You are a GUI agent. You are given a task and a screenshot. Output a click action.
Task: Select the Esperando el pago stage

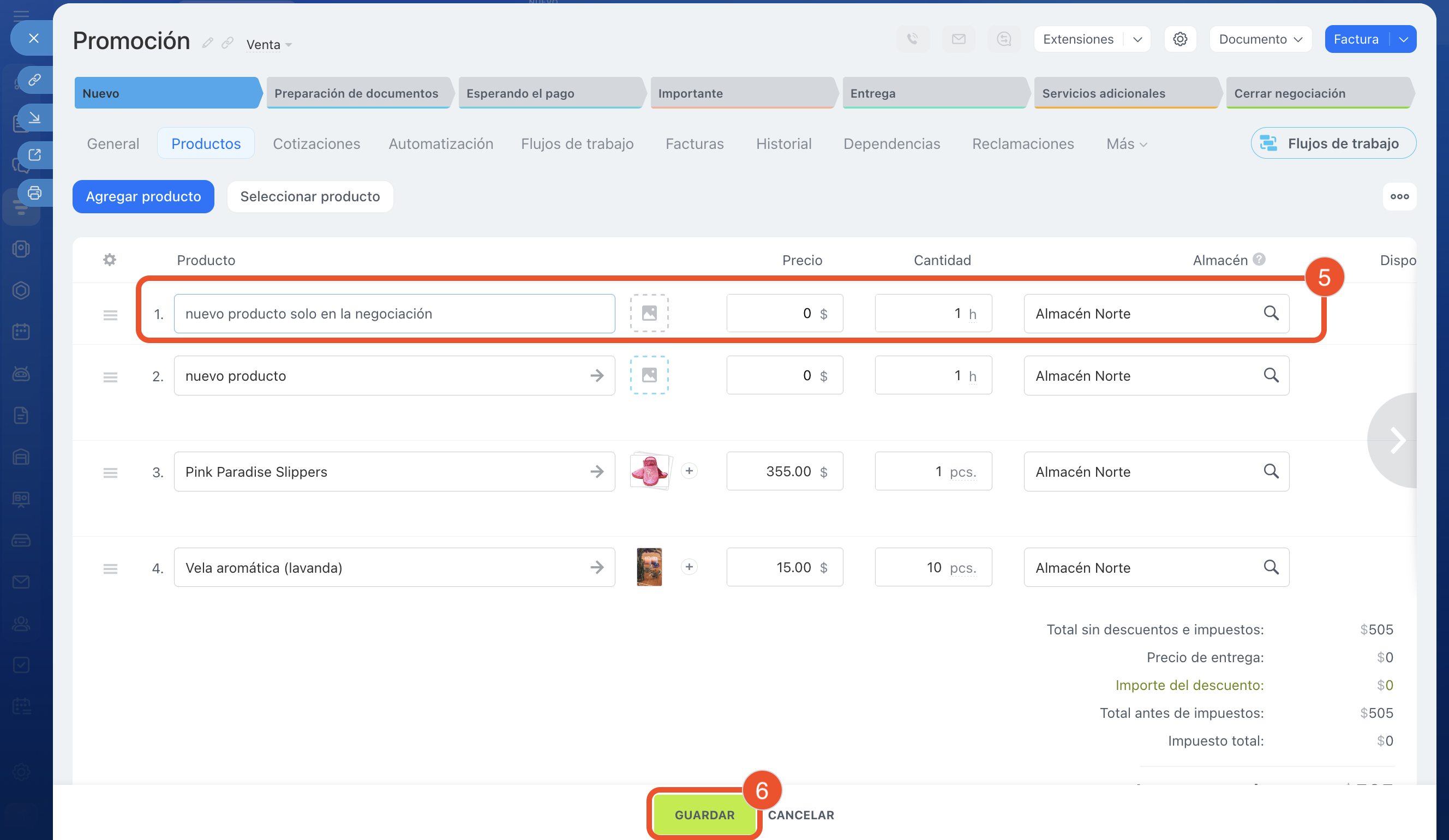pos(549,93)
